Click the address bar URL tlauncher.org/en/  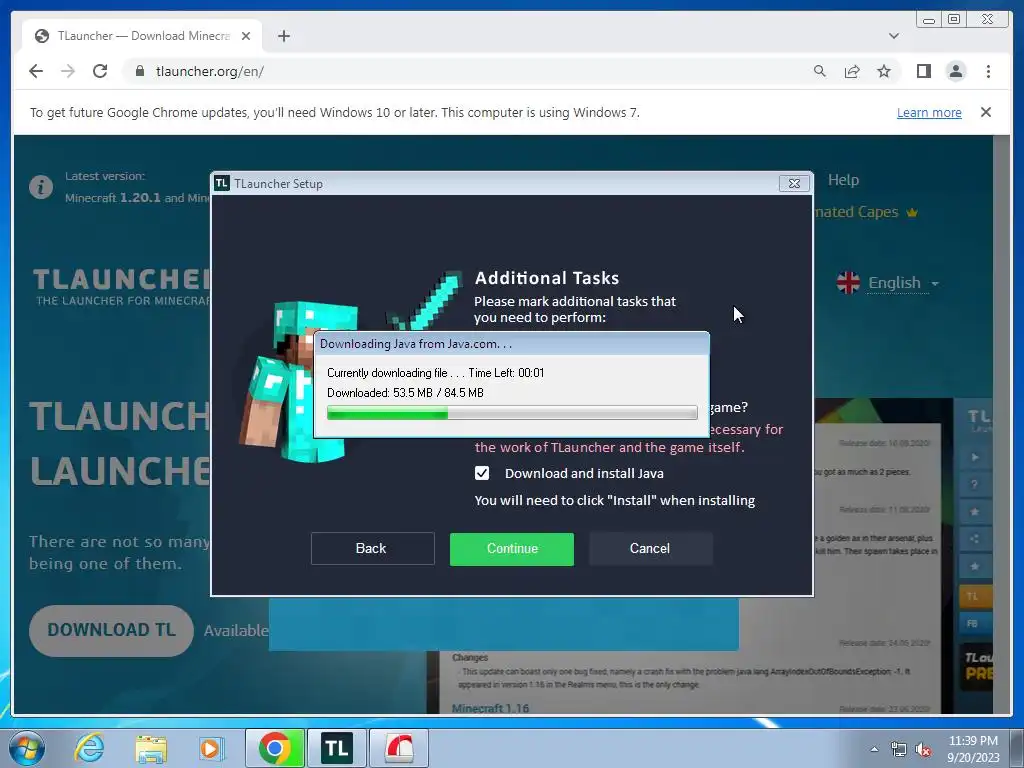tap(210, 71)
